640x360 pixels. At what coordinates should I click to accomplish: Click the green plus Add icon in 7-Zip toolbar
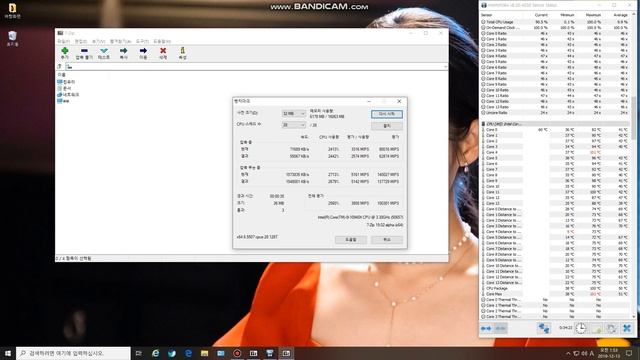coord(64,51)
